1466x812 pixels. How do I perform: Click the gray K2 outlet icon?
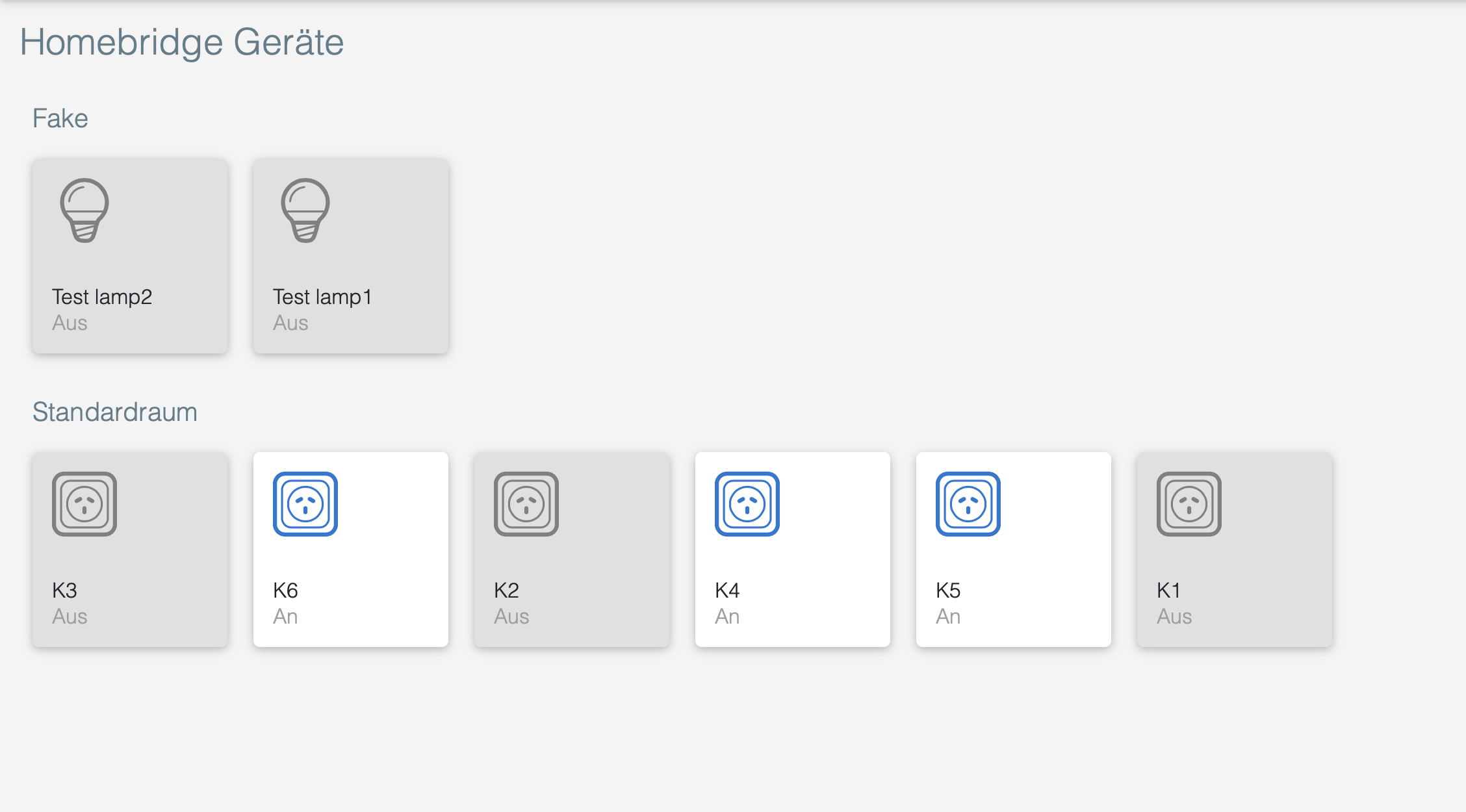point(526,504)
